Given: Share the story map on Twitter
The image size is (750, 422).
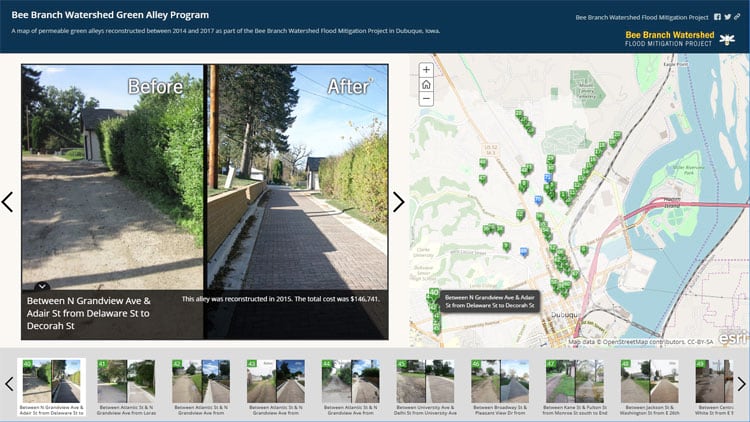Looking at the screenshot, I should (x=727, y=17).
